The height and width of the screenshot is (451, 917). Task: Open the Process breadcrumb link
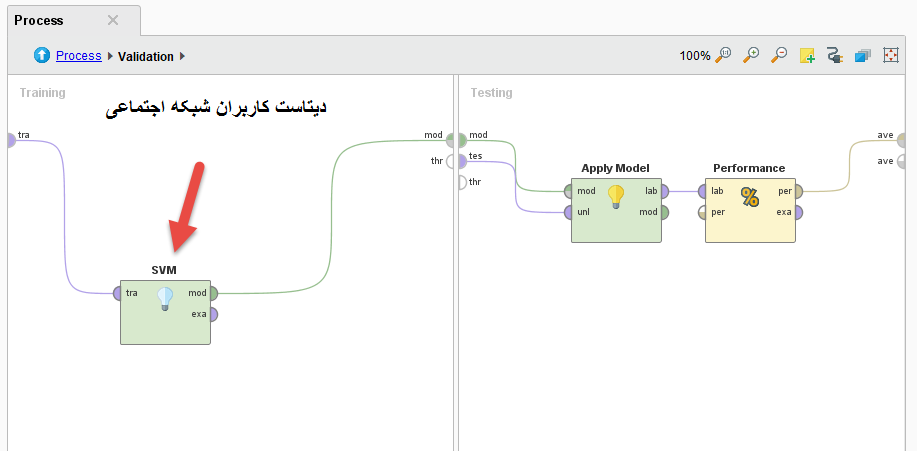point(78,56)
